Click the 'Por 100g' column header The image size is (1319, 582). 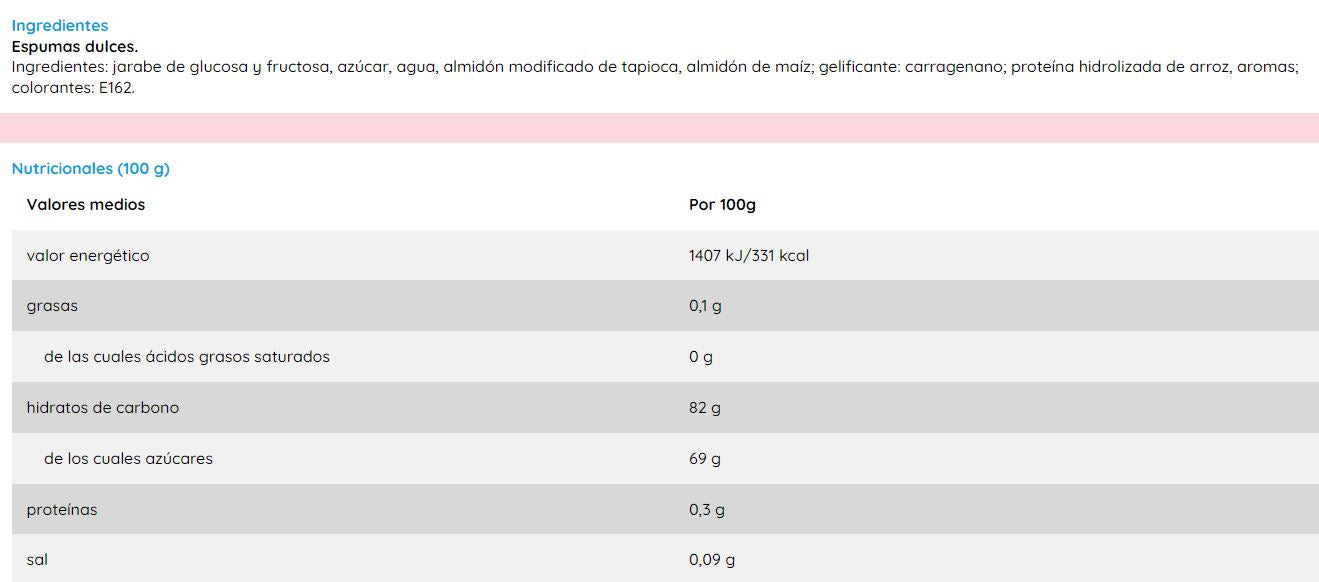(x=722, y=205)
